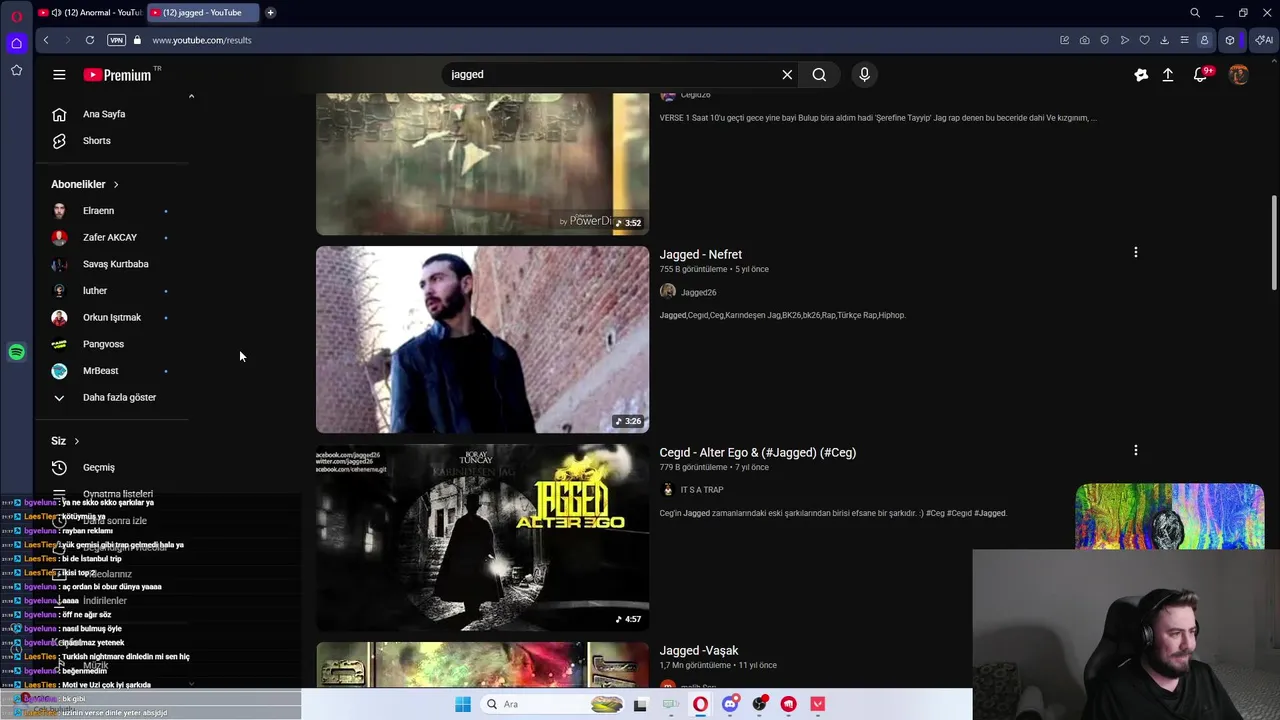Go back with the browser back arrow
This screenshot has width=1280, height=720.
[x=46, y=40]
